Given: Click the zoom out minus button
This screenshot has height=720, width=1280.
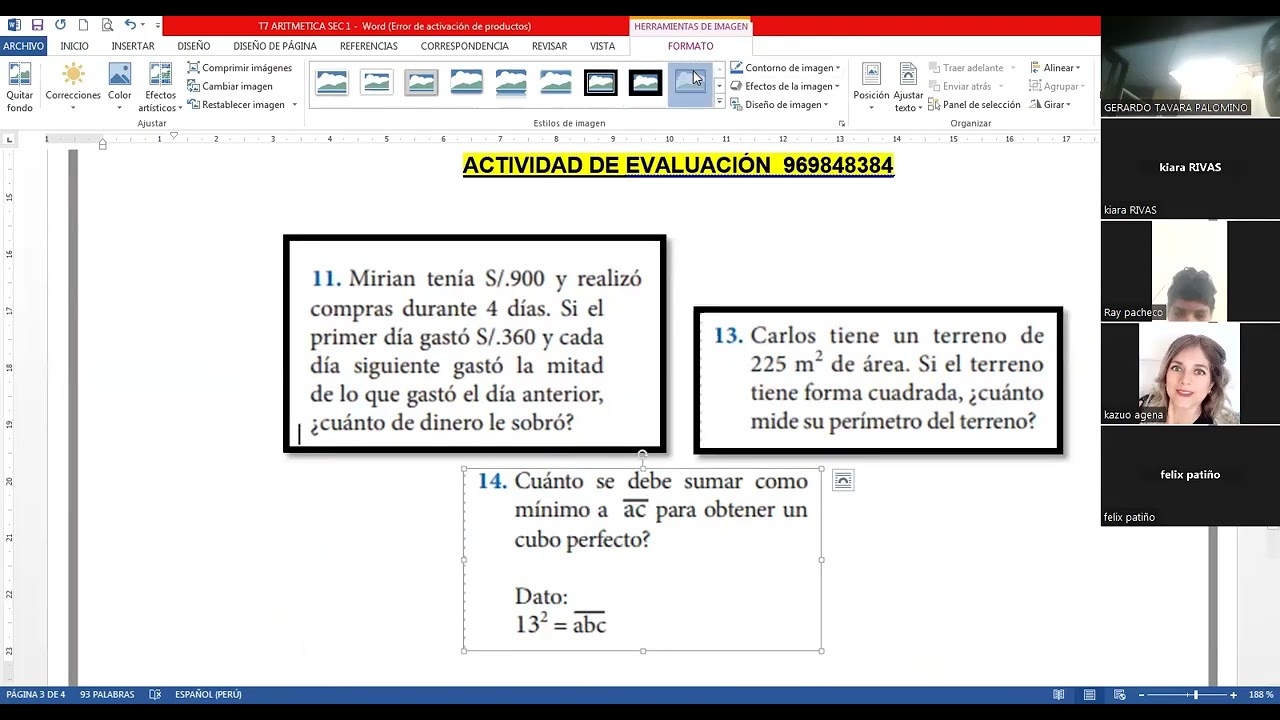Looking at the screenshot, I should 1140,694.
